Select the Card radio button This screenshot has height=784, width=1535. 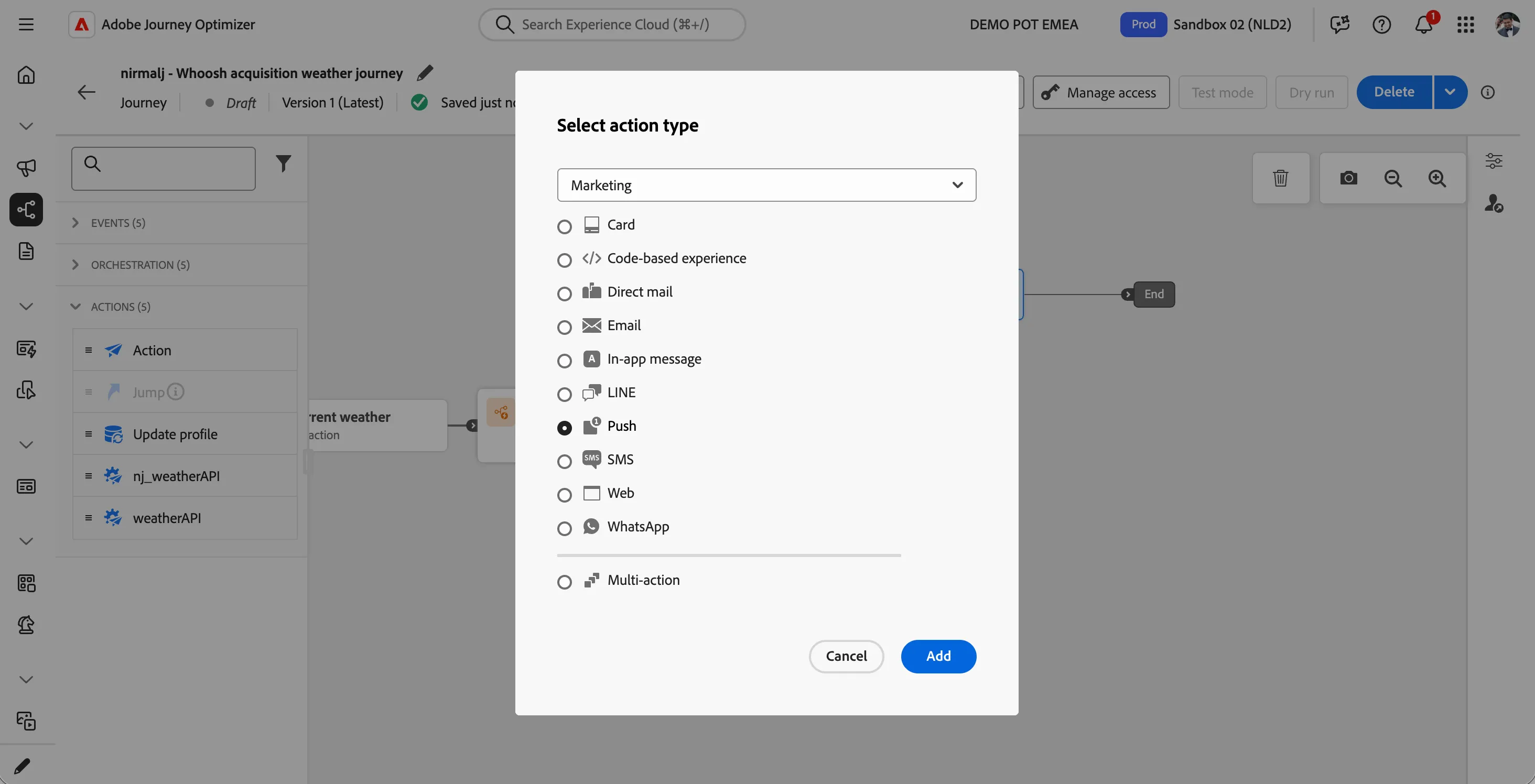564,227
